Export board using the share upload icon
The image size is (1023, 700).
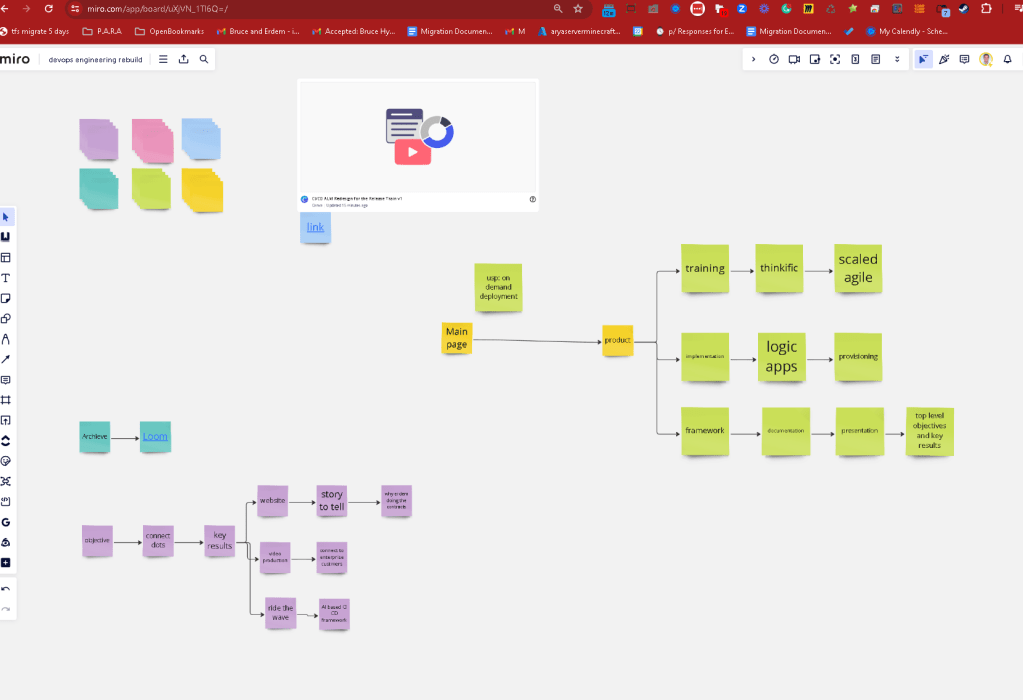[x=184, y=59]
